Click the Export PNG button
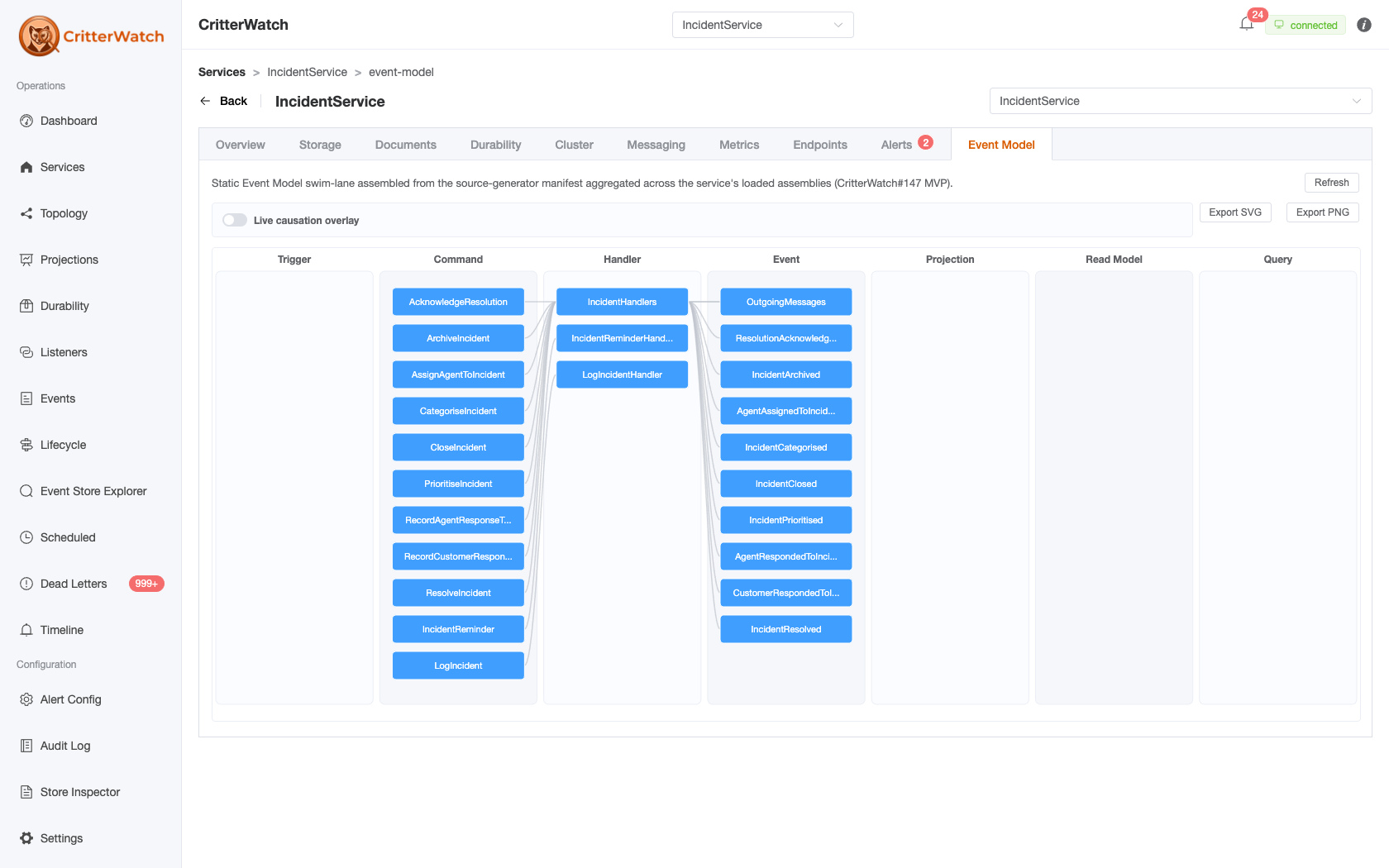This screenshot has width=1389, height=868. (1323, 212)
